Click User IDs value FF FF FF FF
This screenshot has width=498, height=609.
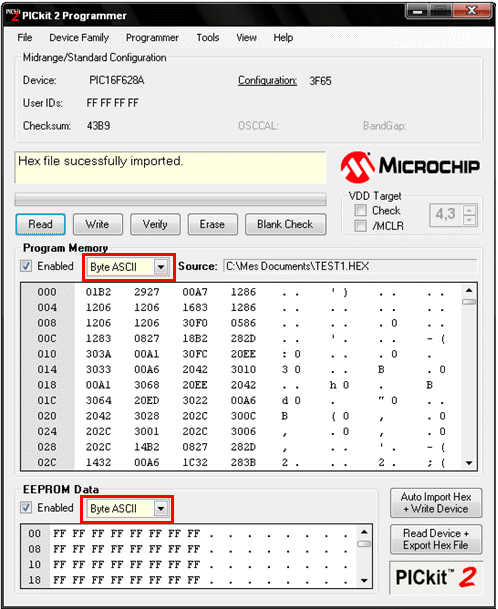click(x=113, y=103)
